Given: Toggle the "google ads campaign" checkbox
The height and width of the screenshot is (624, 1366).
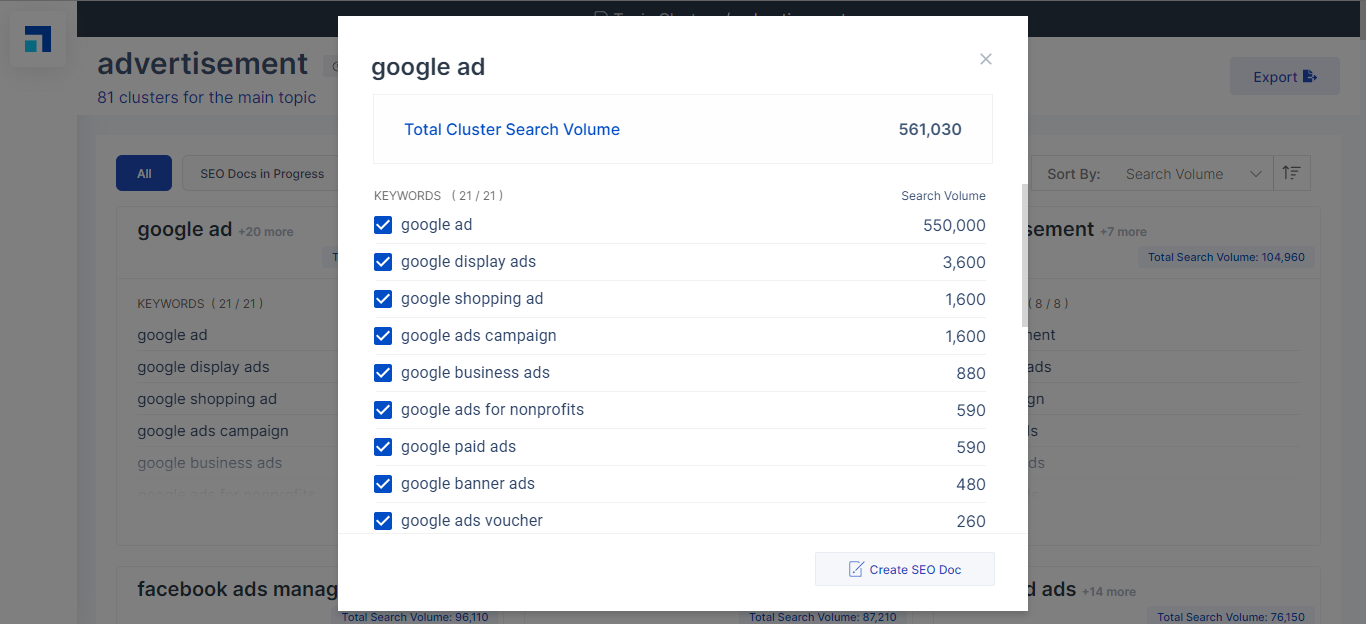Looking at the screenshot, I should pos(383,336).
